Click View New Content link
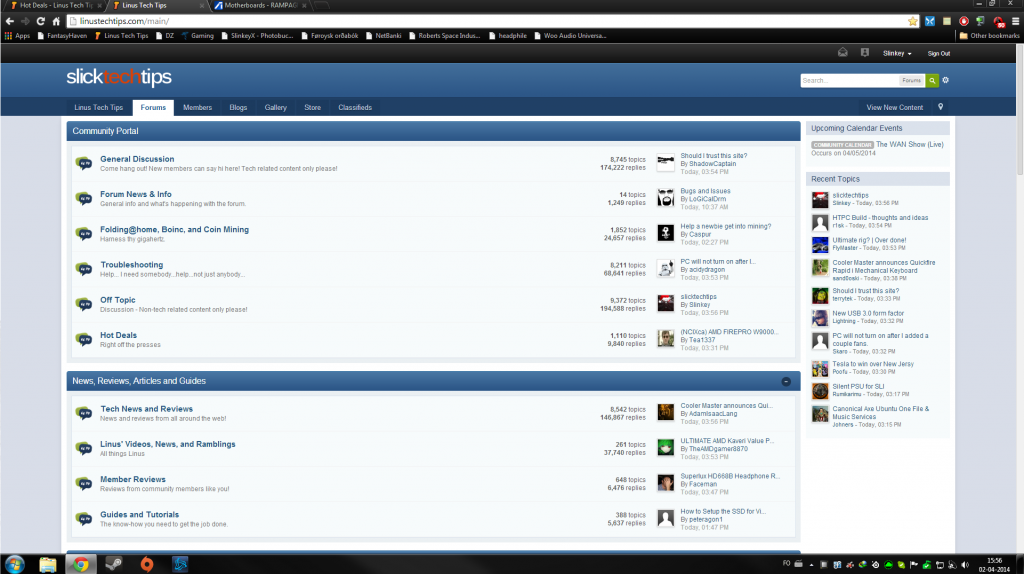The height and width of the screenshot is (574, 1024). click(x=895, y=108)
